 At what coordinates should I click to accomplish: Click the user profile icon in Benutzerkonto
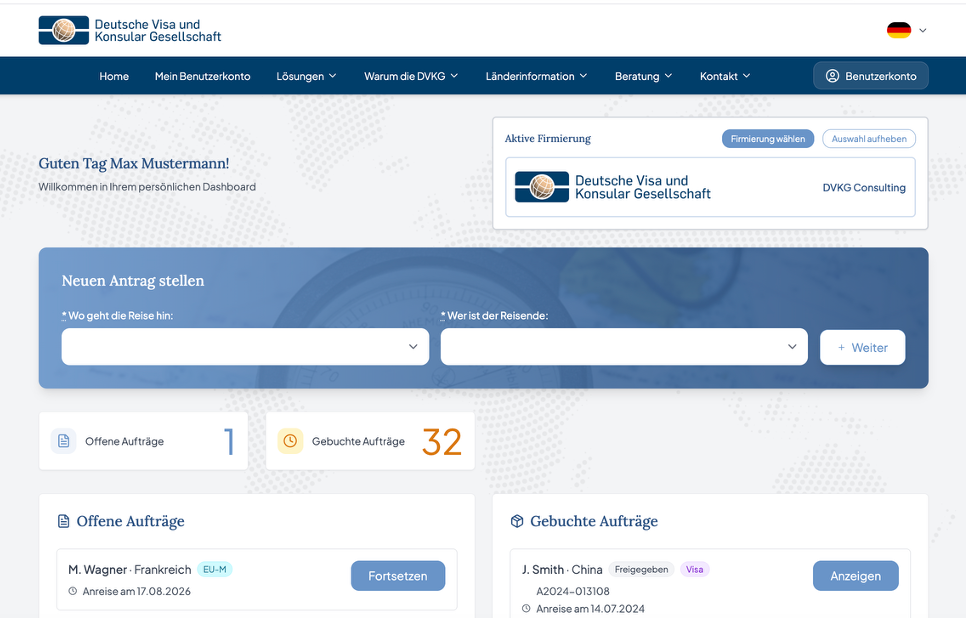pyautogui.click(x=832, y=76)
